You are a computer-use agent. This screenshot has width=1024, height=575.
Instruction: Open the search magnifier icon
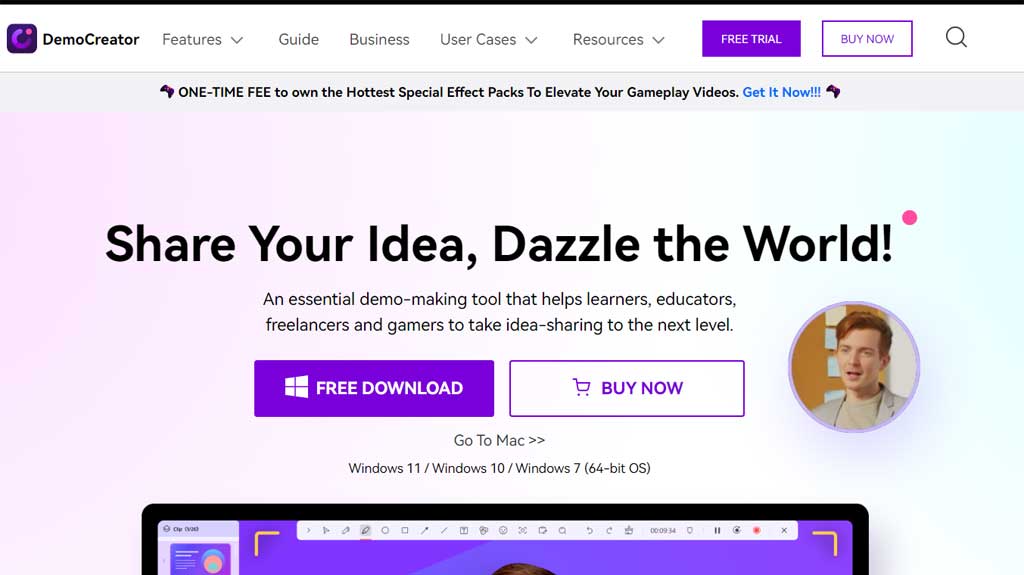pyautogui.click(x=956, y=37)
